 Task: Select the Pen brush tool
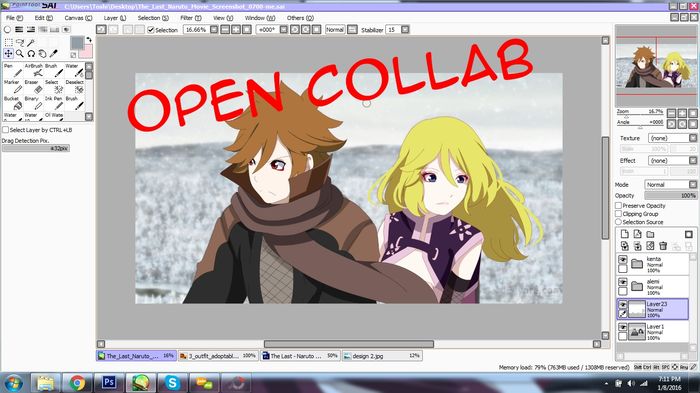point(13,70)
